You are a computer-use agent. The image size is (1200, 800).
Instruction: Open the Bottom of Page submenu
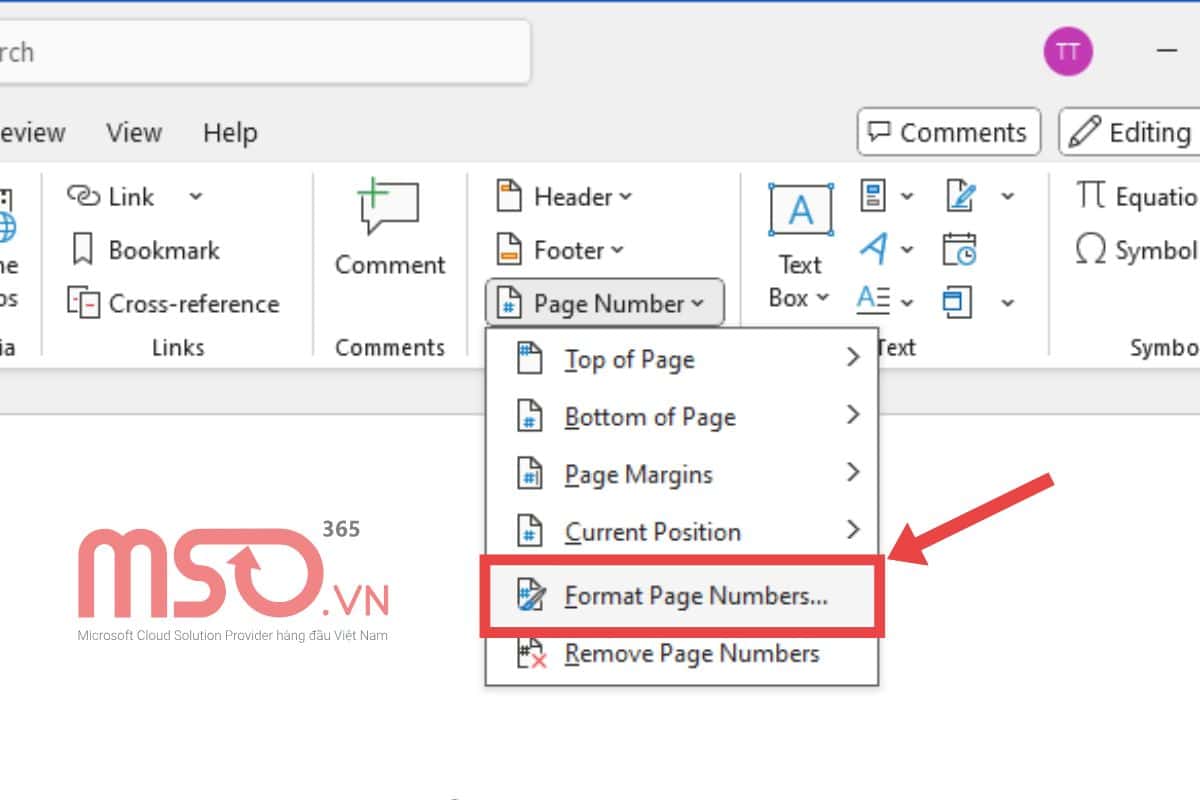[682, 416]
